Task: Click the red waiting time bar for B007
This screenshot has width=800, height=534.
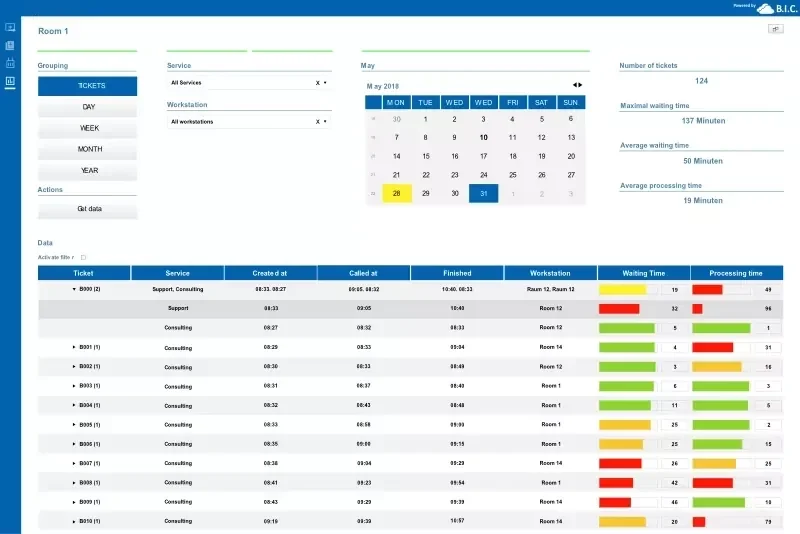Action: click(x=617, y=464)
